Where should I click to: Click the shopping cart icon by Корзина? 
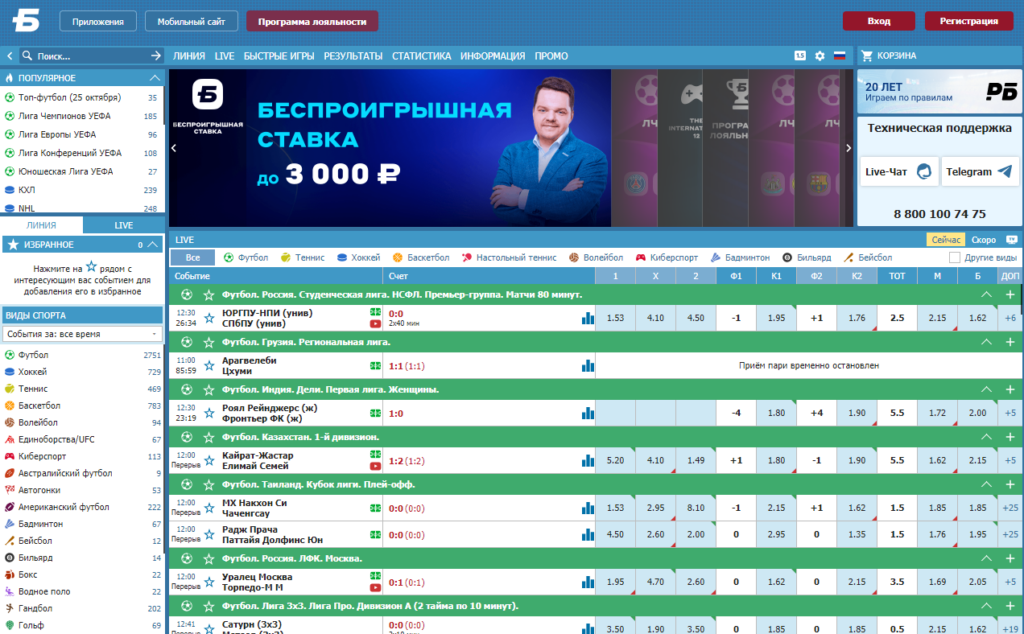[867, 56]
